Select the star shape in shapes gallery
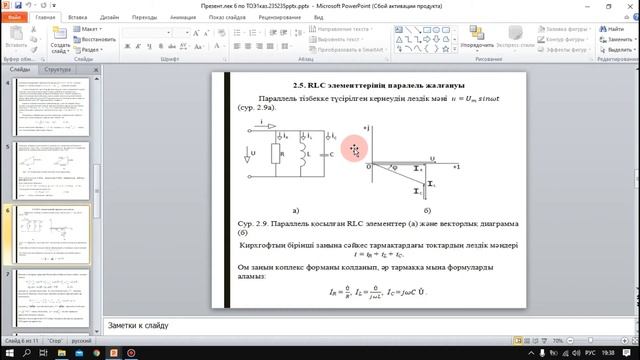 click(445, 49)
